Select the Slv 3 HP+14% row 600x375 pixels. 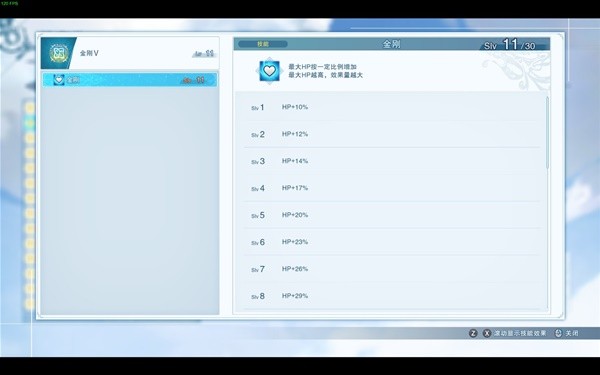point(392,161)
